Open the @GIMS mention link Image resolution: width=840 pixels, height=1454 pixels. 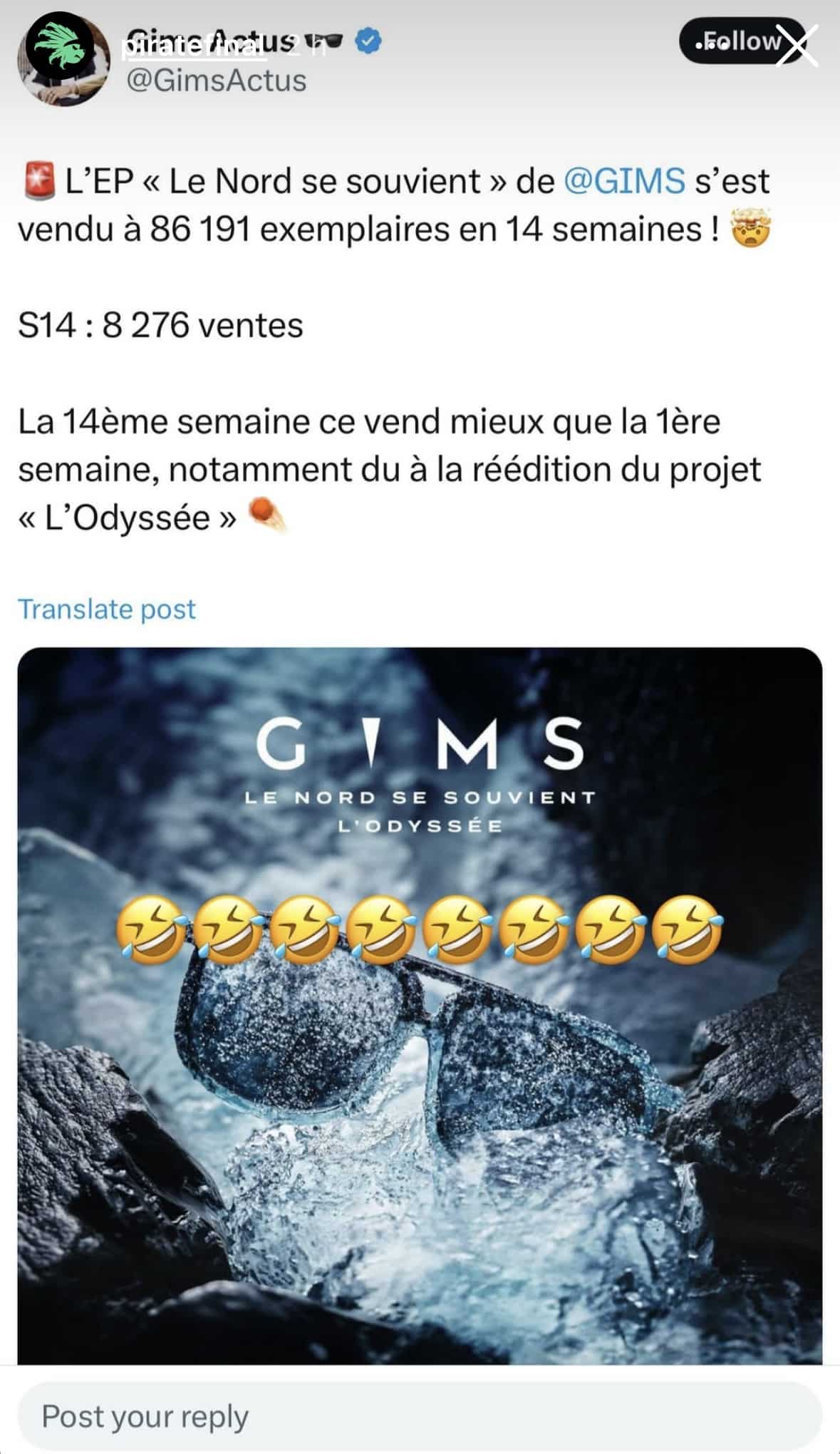tap(624, 181)
